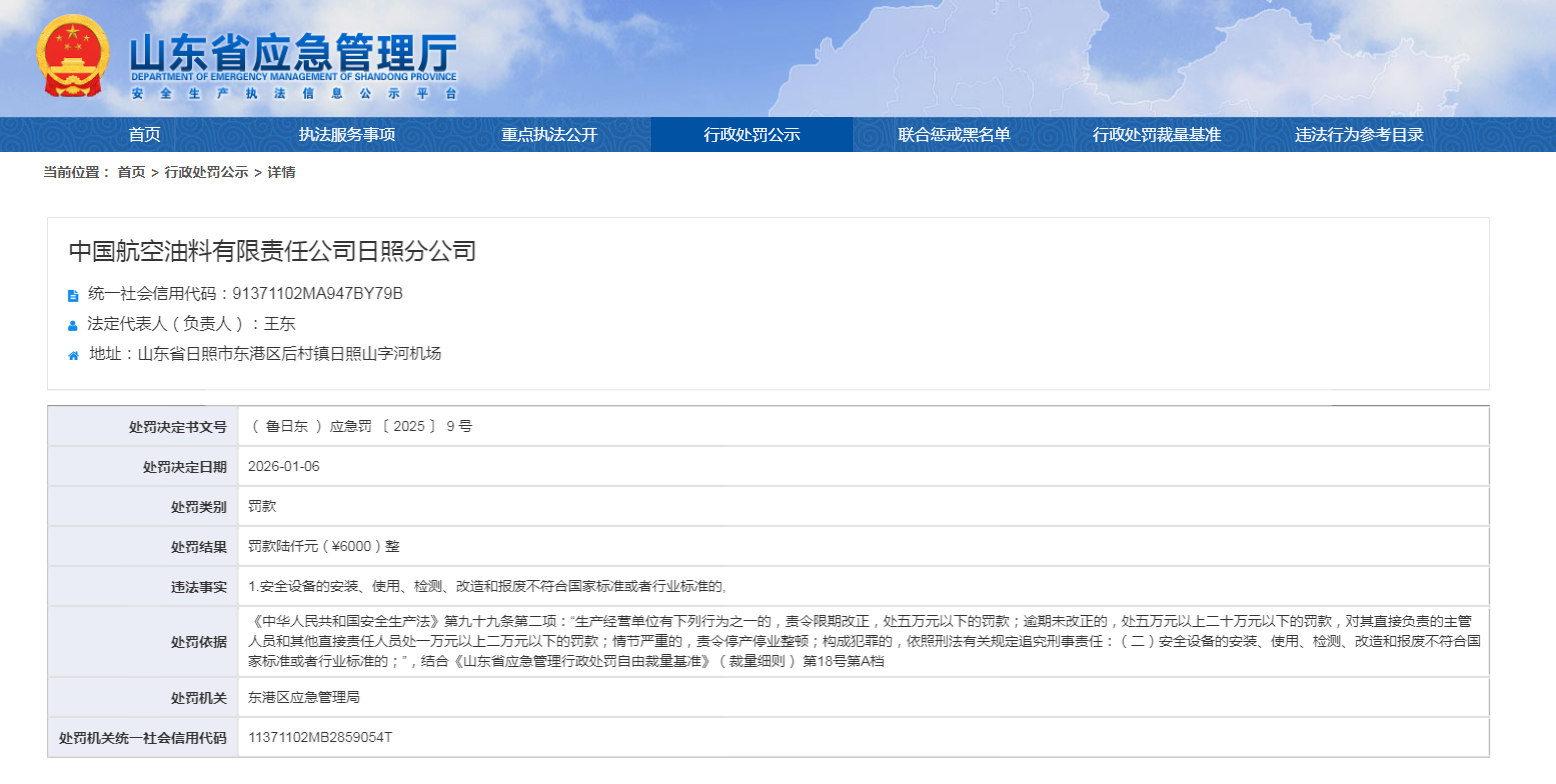The width and height of the screenshot is (1556, 784).
Task: Open the 行政处罚公示 navigation tab
Action: click(752, 135)
